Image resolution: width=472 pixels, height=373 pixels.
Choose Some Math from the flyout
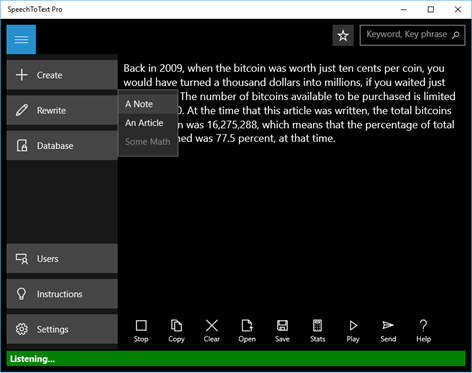(x=148, y=142)
